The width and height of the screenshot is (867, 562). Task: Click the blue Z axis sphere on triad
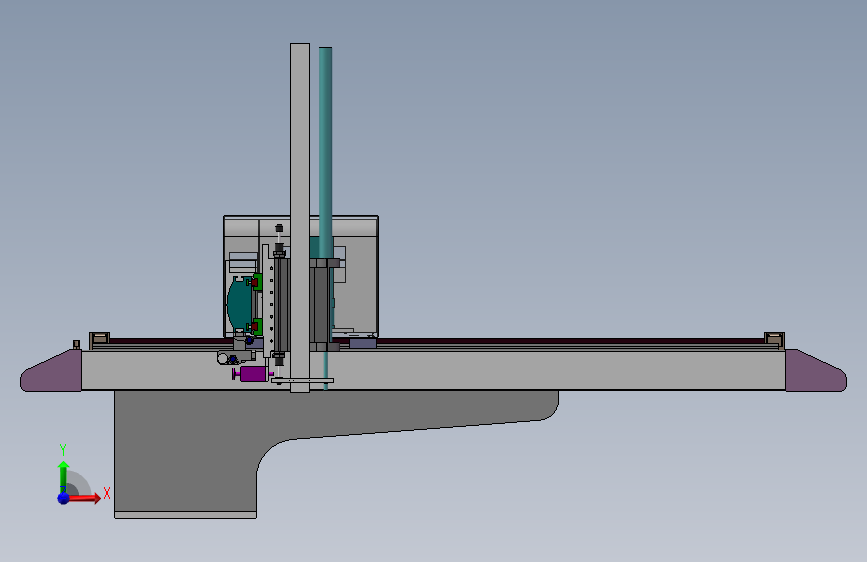click(x=64, y=498)
